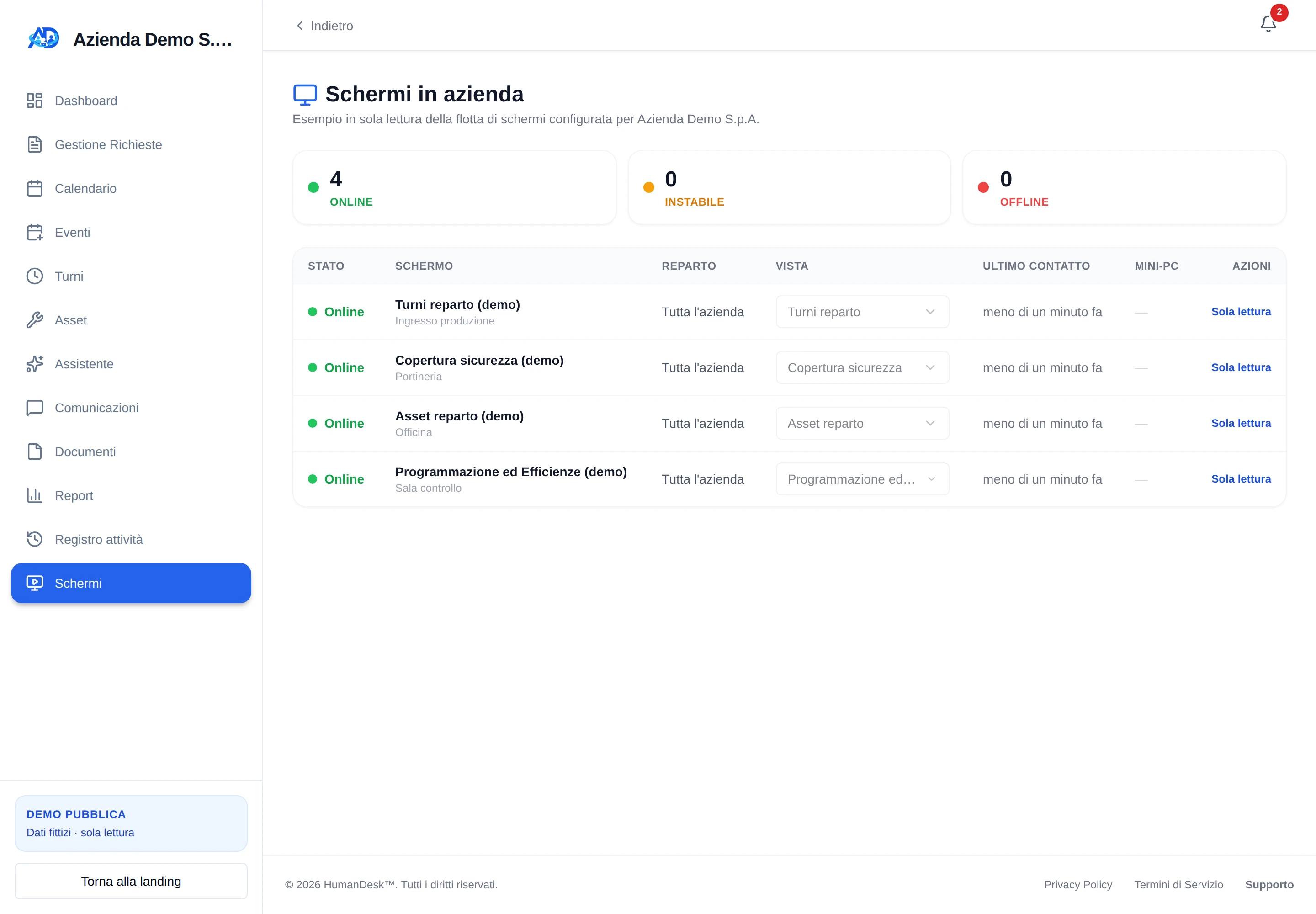
Task: Click the Report bar chart icon
Action: point(34,495)
